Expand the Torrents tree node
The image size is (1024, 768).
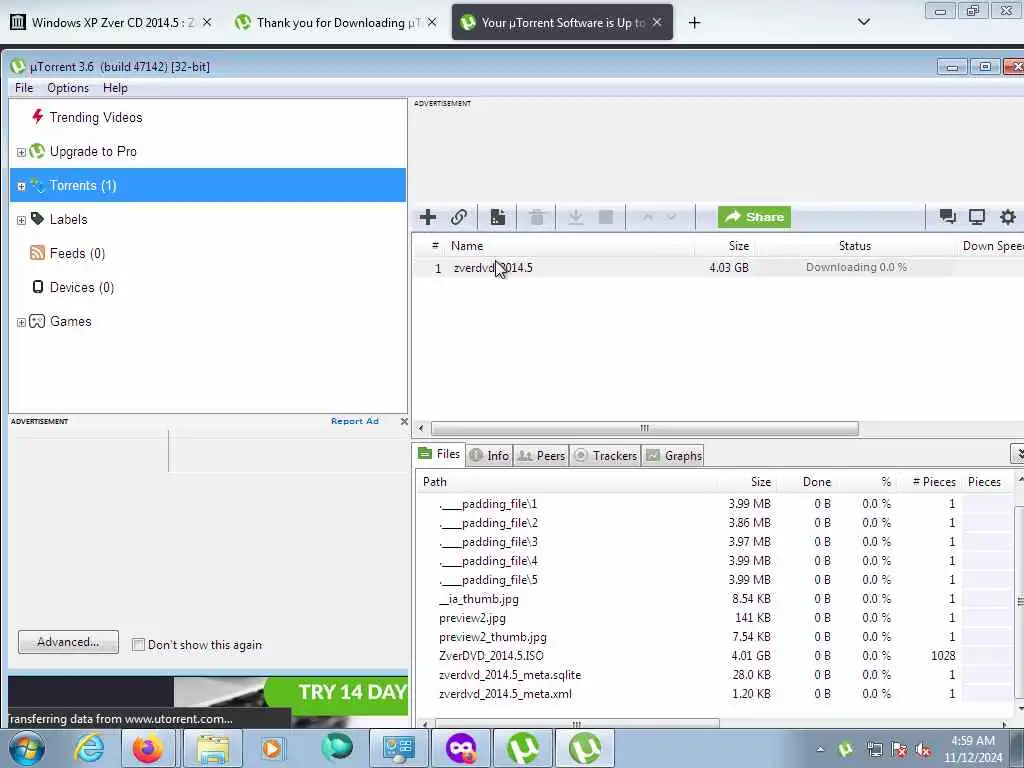[21, 186]
